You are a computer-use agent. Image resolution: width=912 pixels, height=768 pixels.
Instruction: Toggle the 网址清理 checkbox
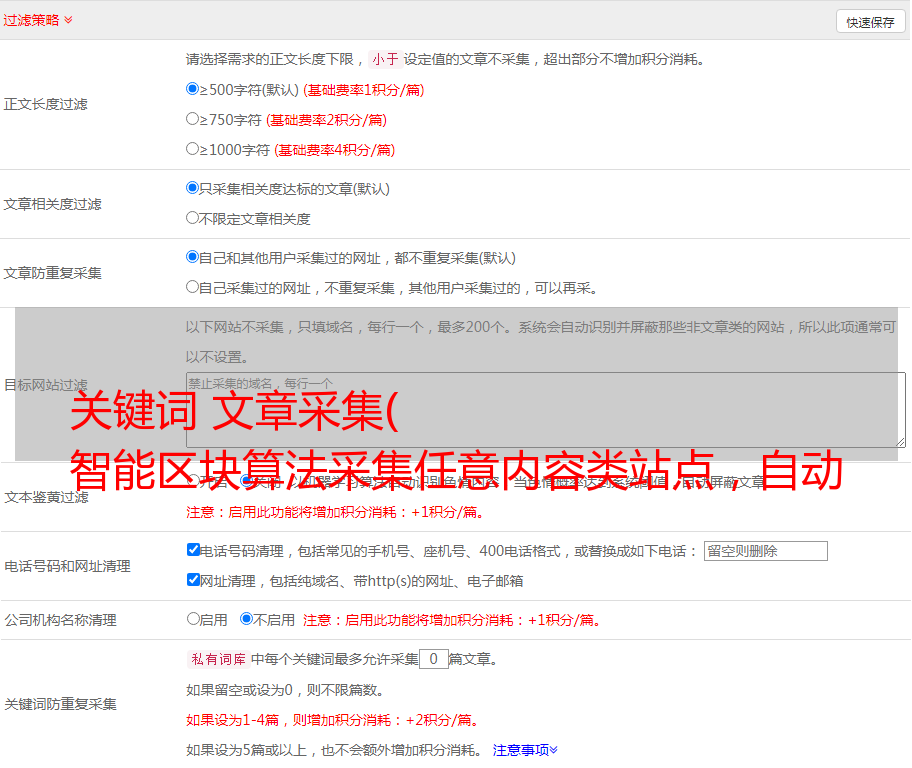[194, 579]
